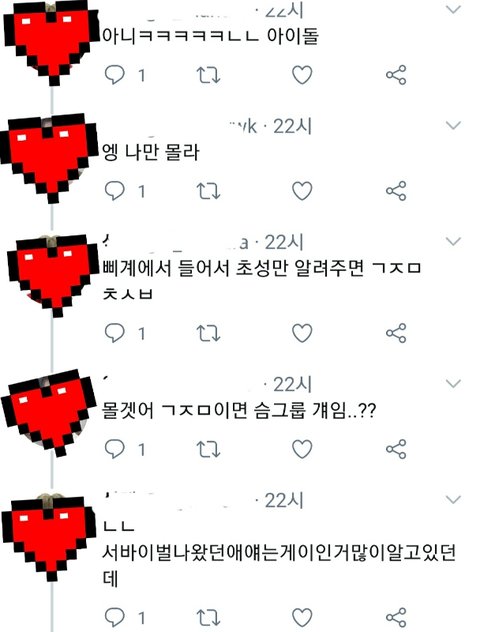The image size is (480, 632).
Task: Like the '아니ㅋㅋㅋㅋㅋㄴㄴ 아이돌' tweet
Action: [302, 75]
